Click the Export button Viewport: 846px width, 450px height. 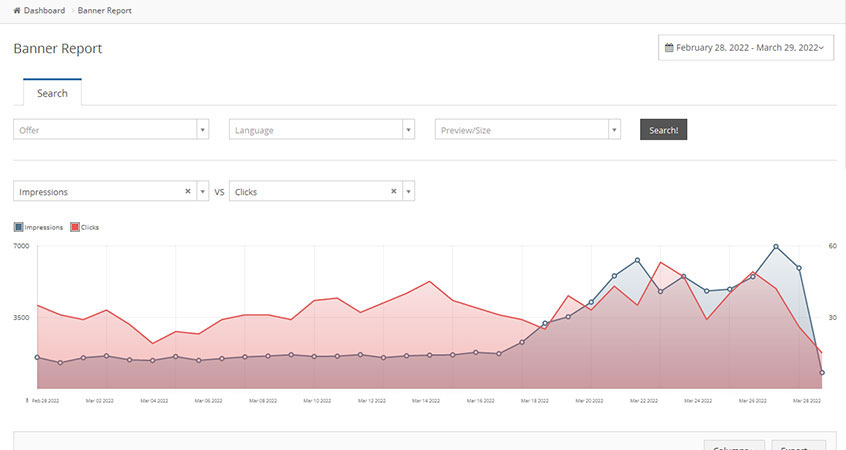(x=798, y=446)
